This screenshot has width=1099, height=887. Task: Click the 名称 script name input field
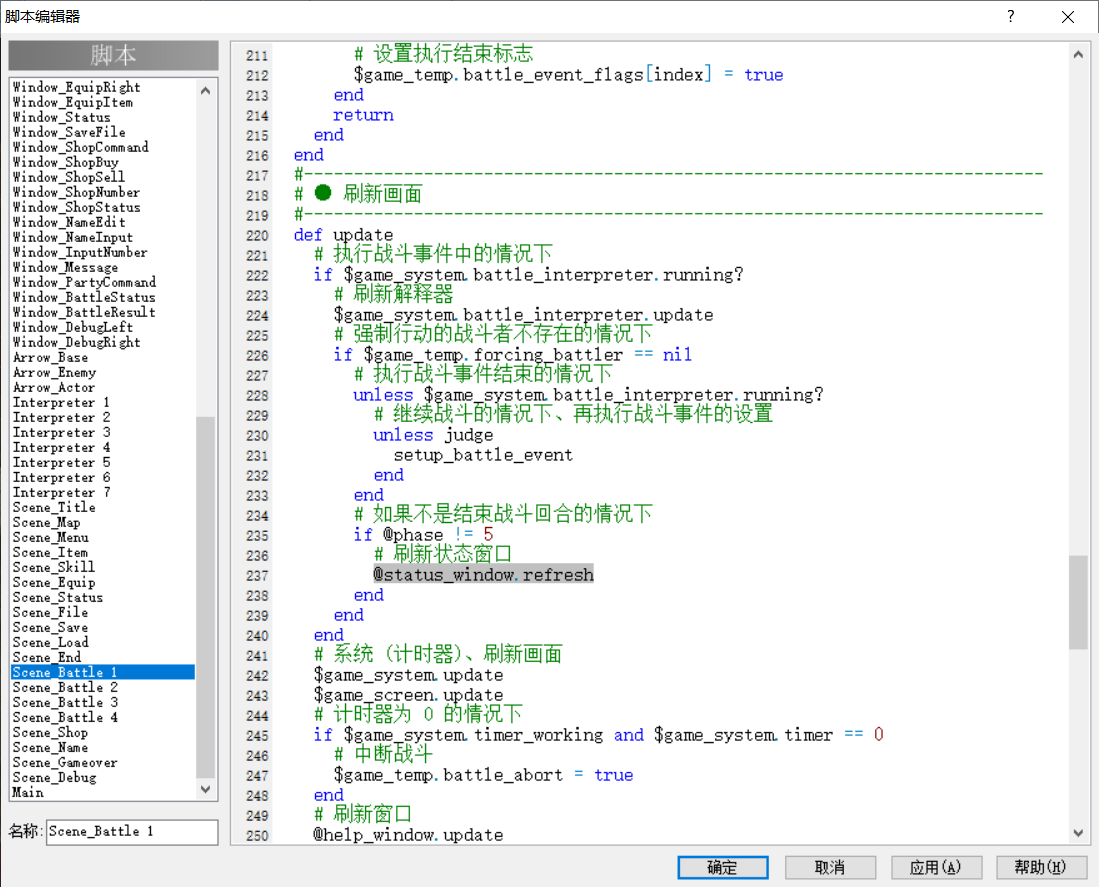click(132, 832)
